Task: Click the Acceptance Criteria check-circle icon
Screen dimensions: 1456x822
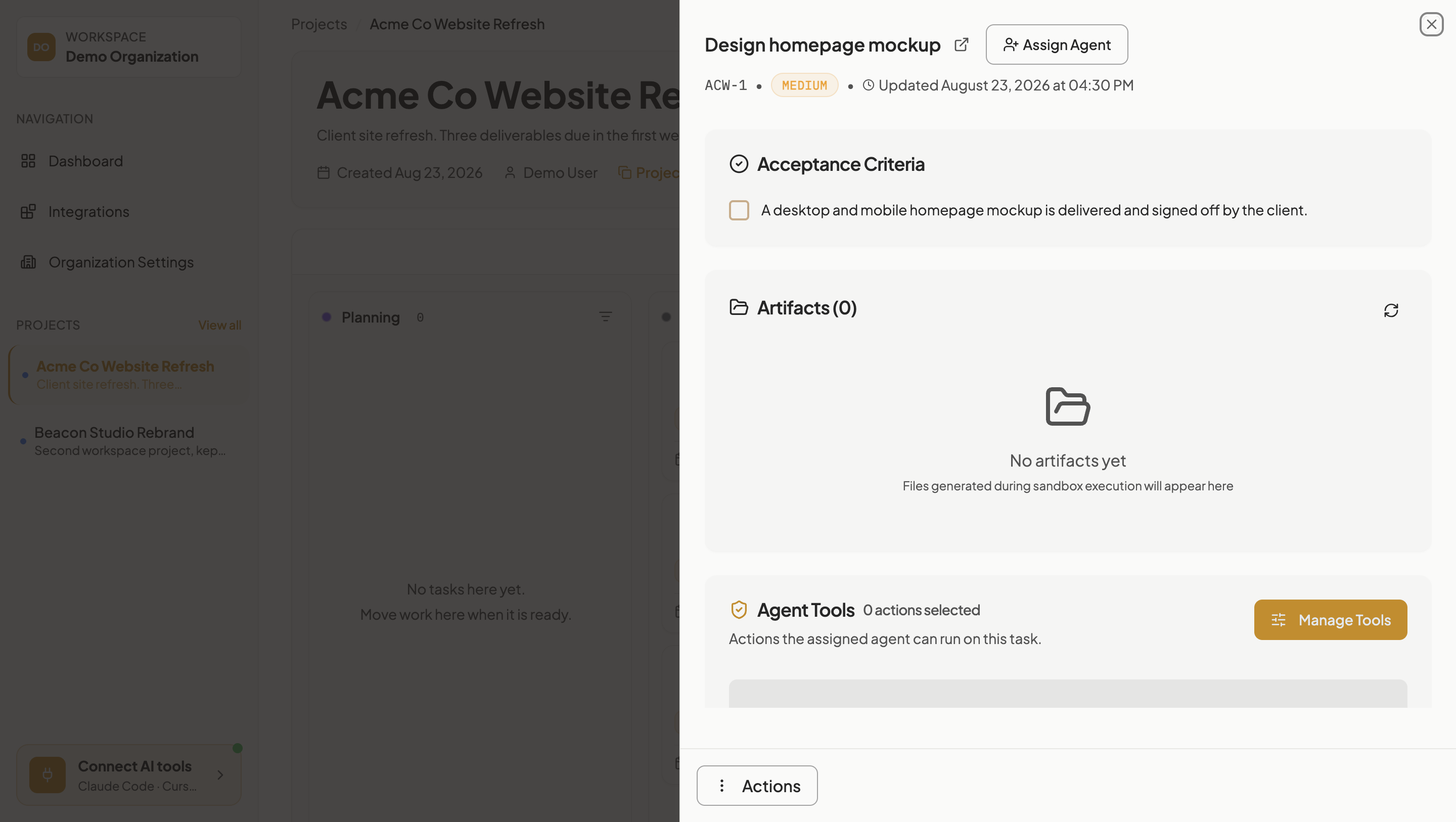Action: [739, 164]
